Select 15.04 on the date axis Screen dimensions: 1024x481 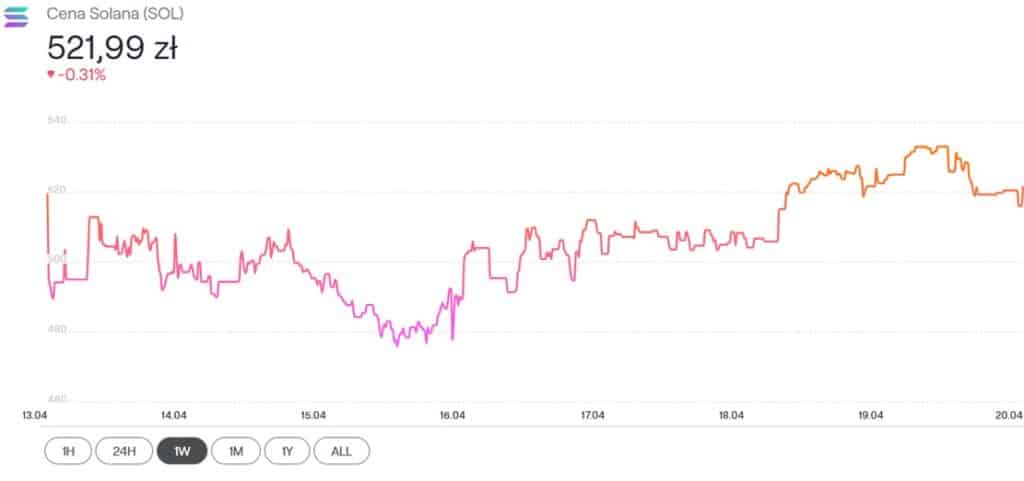click(313, 415)
